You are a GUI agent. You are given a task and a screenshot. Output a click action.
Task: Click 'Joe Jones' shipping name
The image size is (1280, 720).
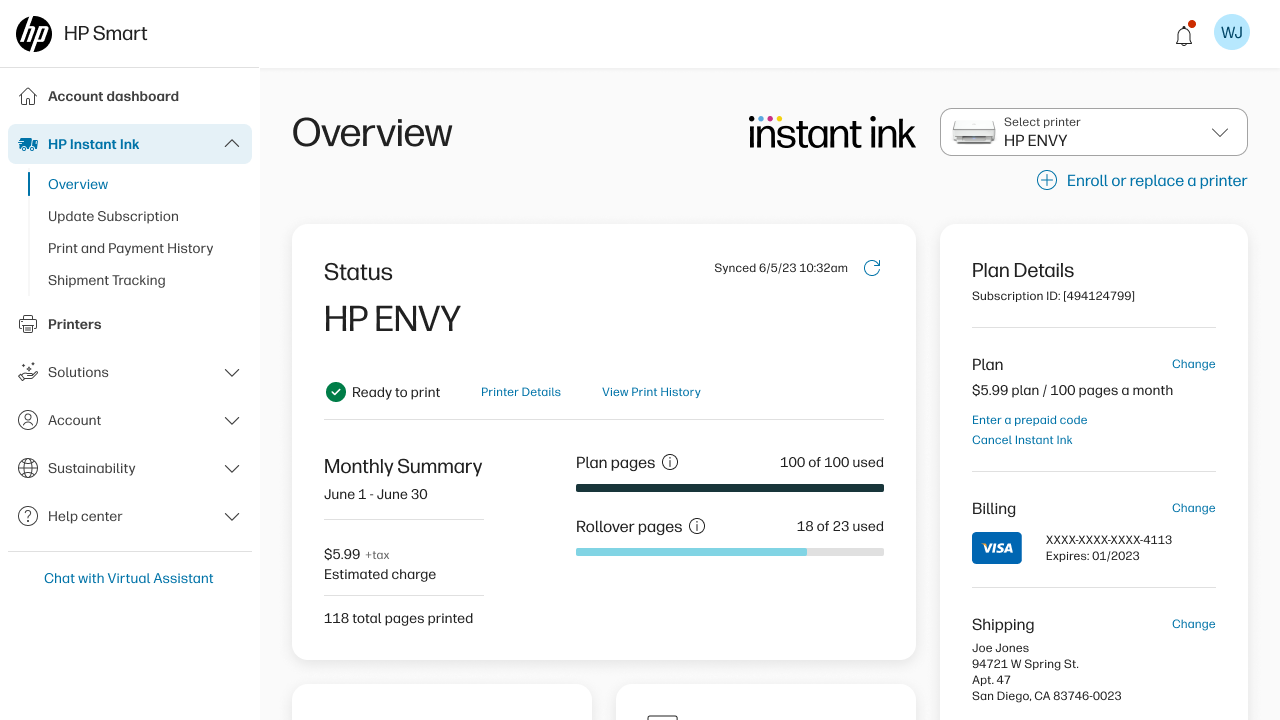[x=1000, y=648]
